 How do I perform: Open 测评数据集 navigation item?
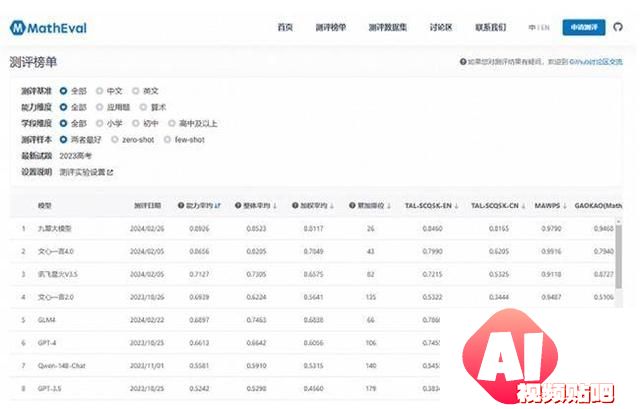coord(388,27)
